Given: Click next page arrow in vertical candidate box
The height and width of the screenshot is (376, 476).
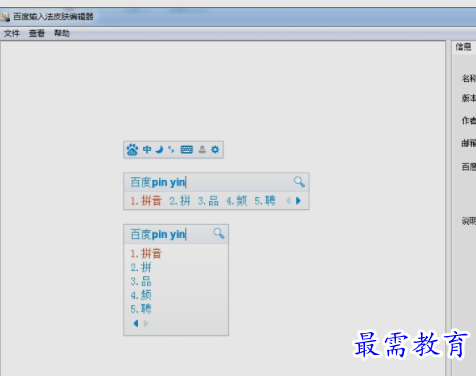Looking at the screenshot, I should coord(145,323).
